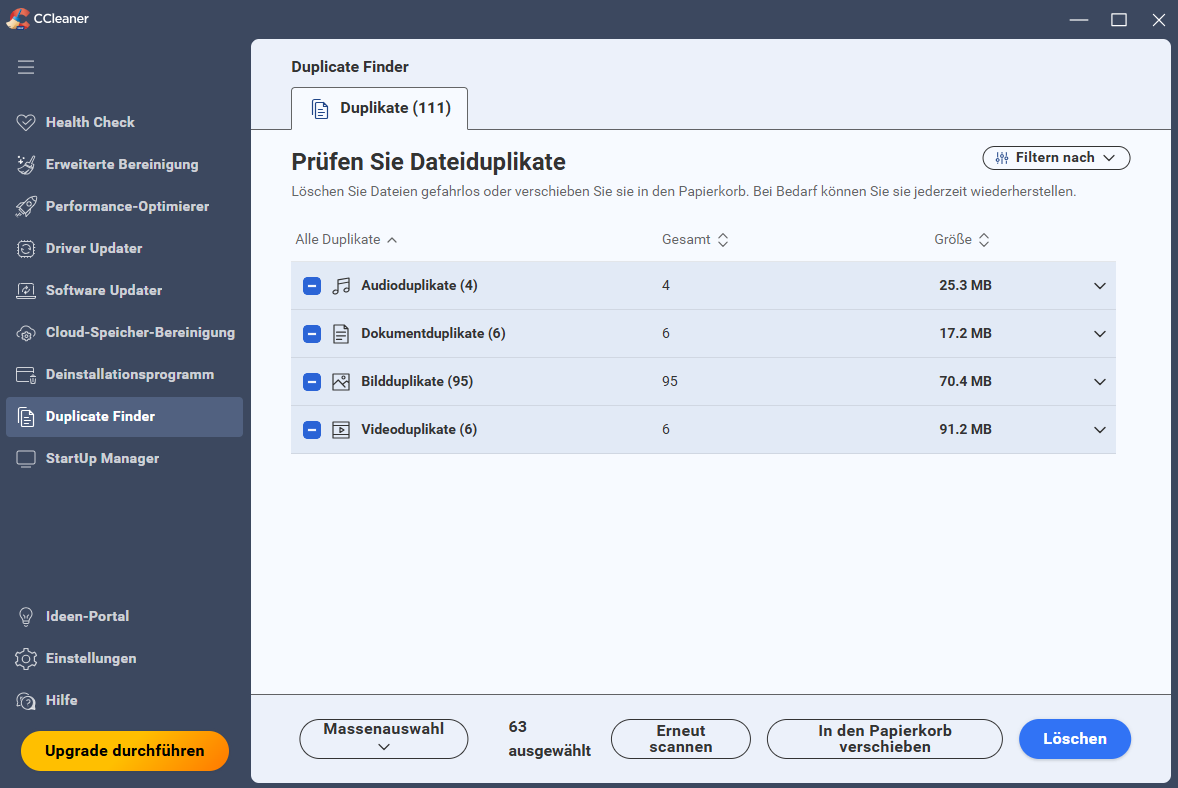This screenshot has width=1178, height=788.
Task: Click the Upgrade durchführen button
Action: (x=125, y=751)
